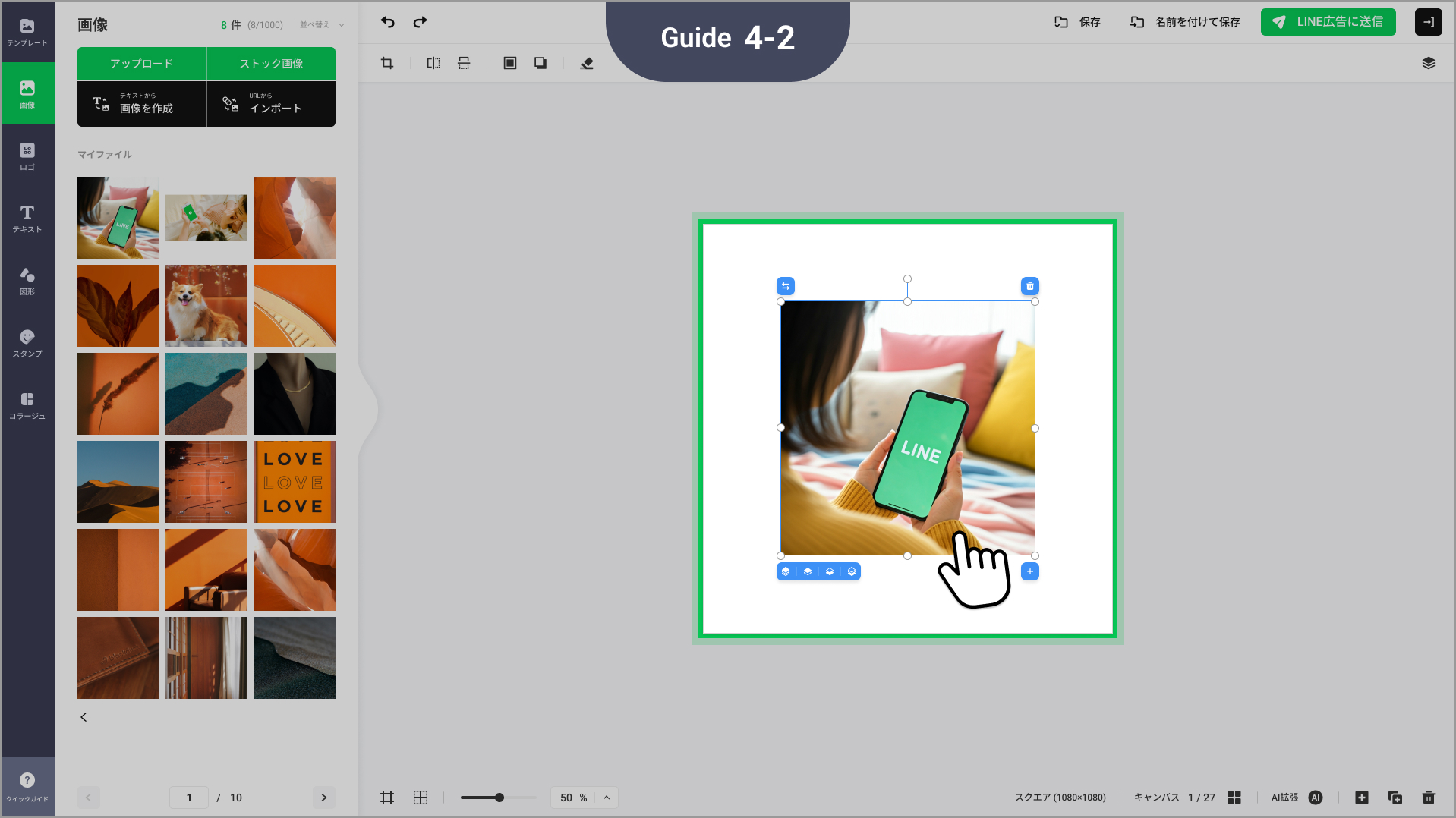
Task: Select the eraser tool icon
Action: [x=587, y=63]
